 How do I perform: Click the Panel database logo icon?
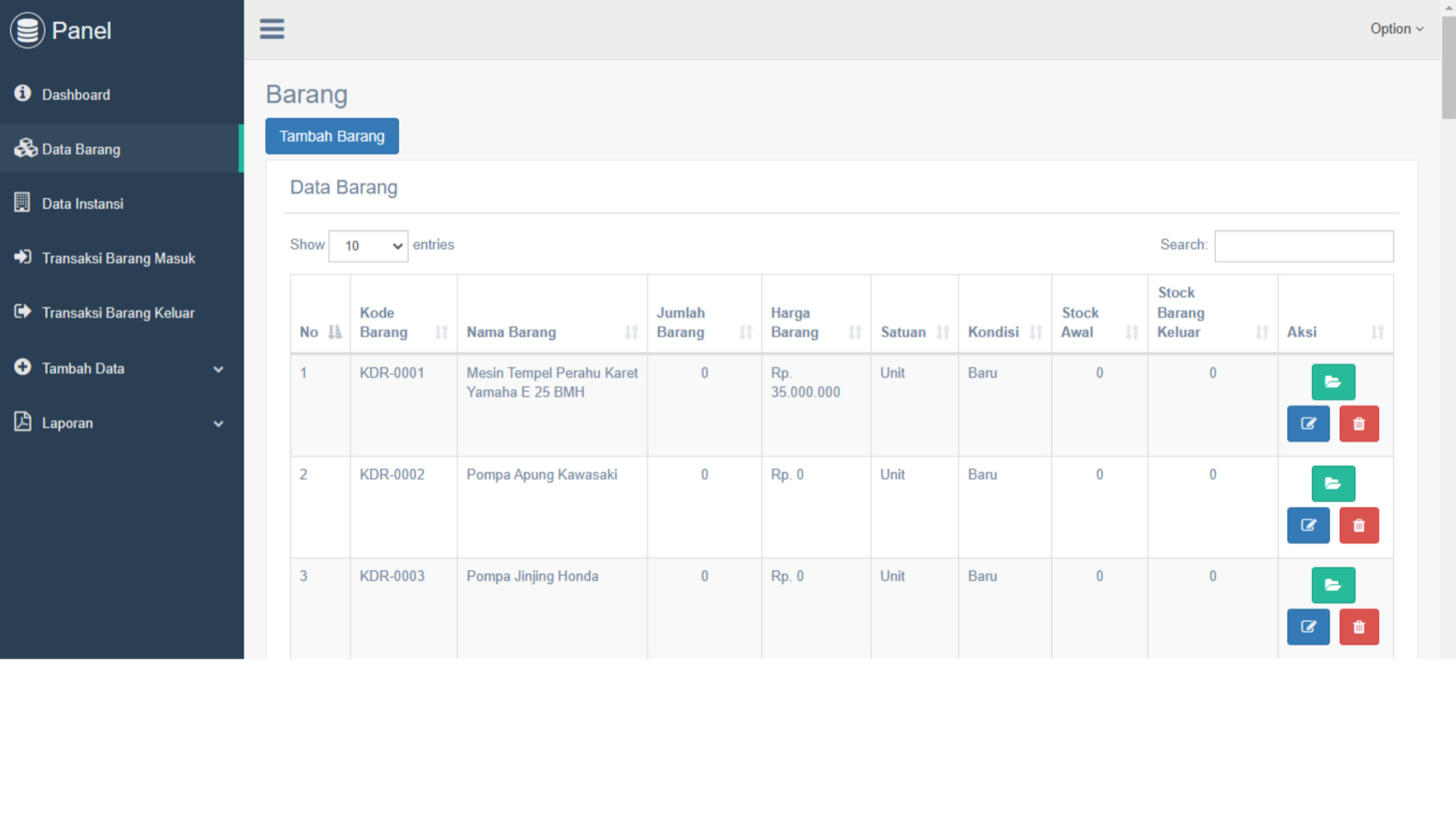pyautogui.click(x=27, y=30)
